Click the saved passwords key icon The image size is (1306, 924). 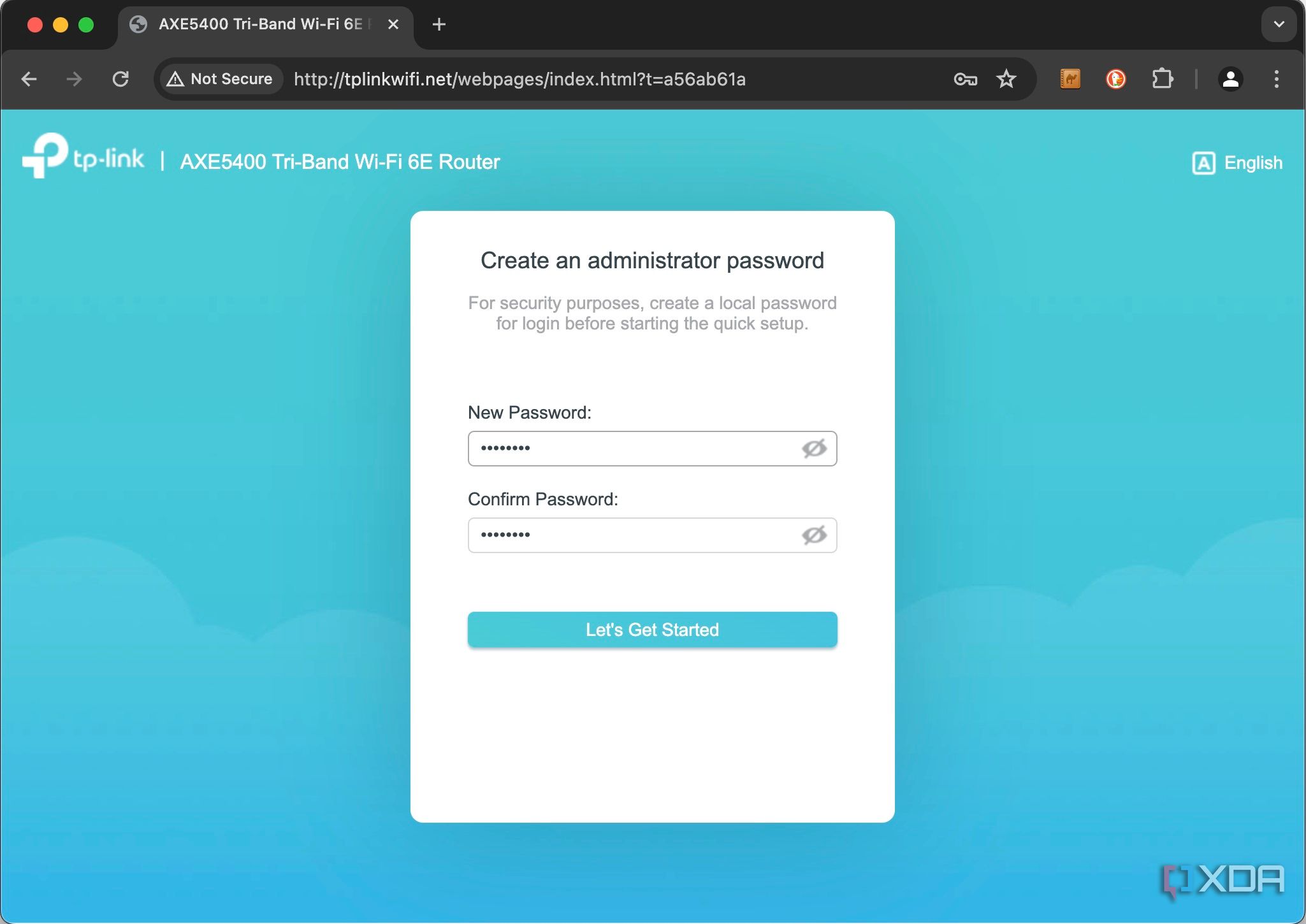click(965, 79)
